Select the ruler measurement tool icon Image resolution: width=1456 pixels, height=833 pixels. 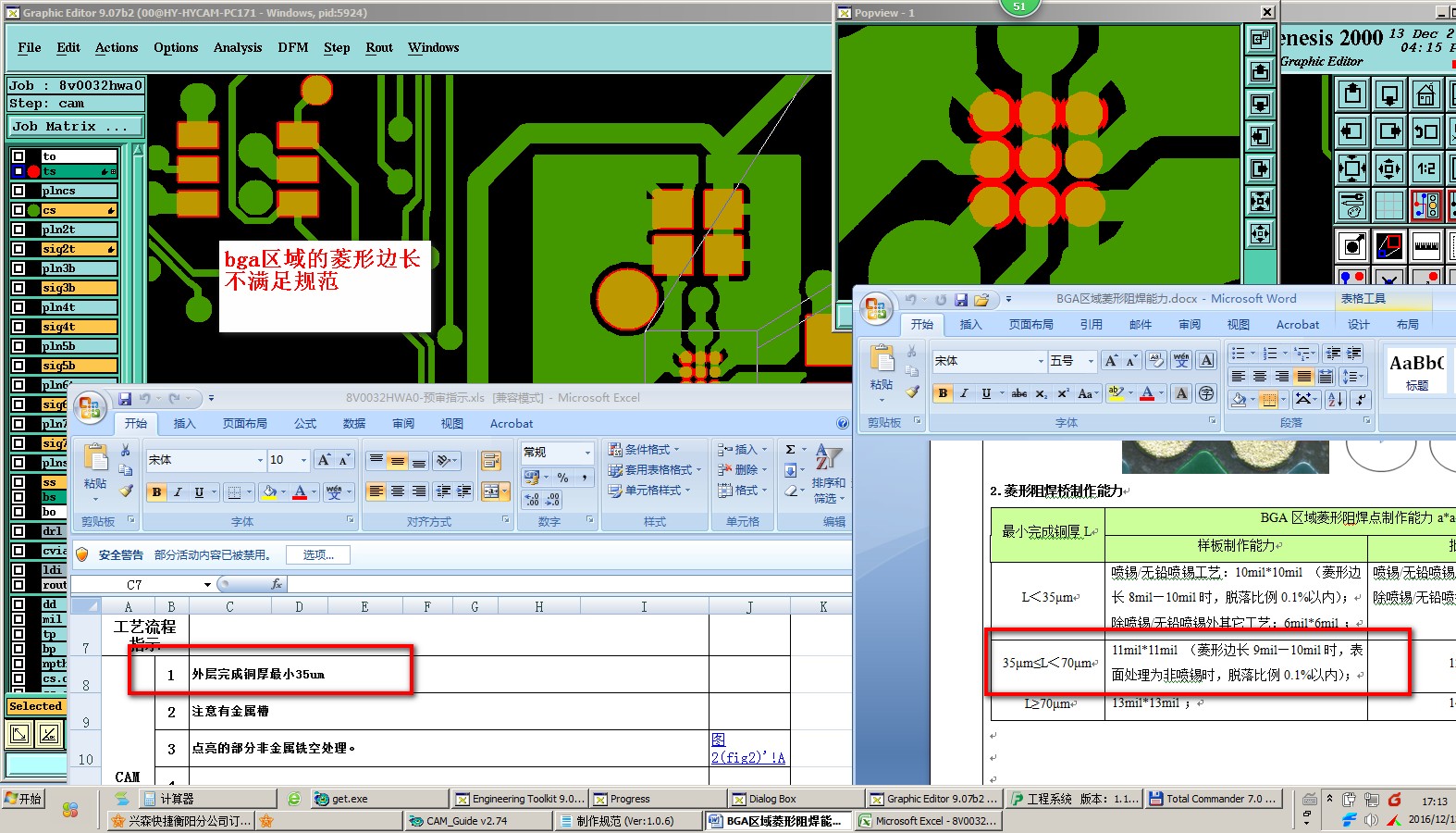[x=1425, y=246]
